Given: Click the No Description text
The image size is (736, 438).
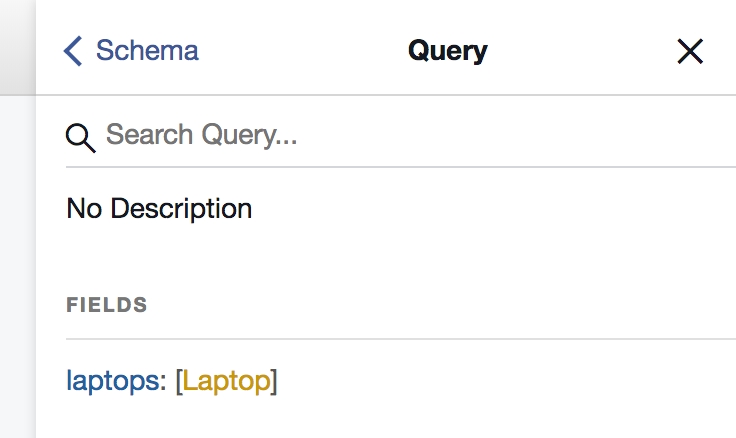Looking at the screenshot, I should [159, 209].
